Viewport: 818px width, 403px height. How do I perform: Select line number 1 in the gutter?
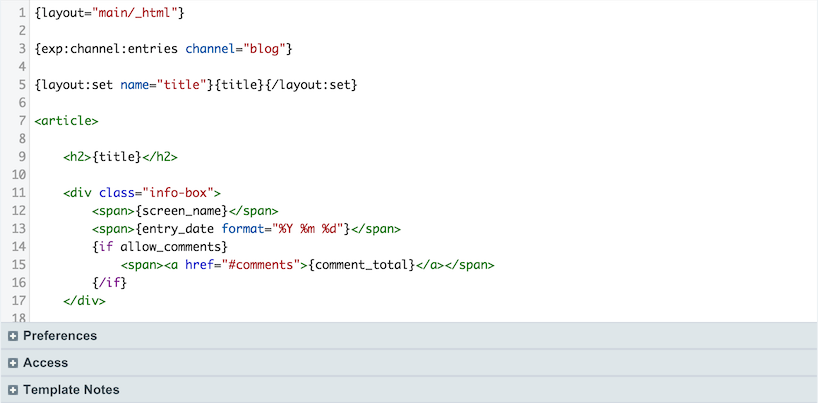[x=21, y=14]
